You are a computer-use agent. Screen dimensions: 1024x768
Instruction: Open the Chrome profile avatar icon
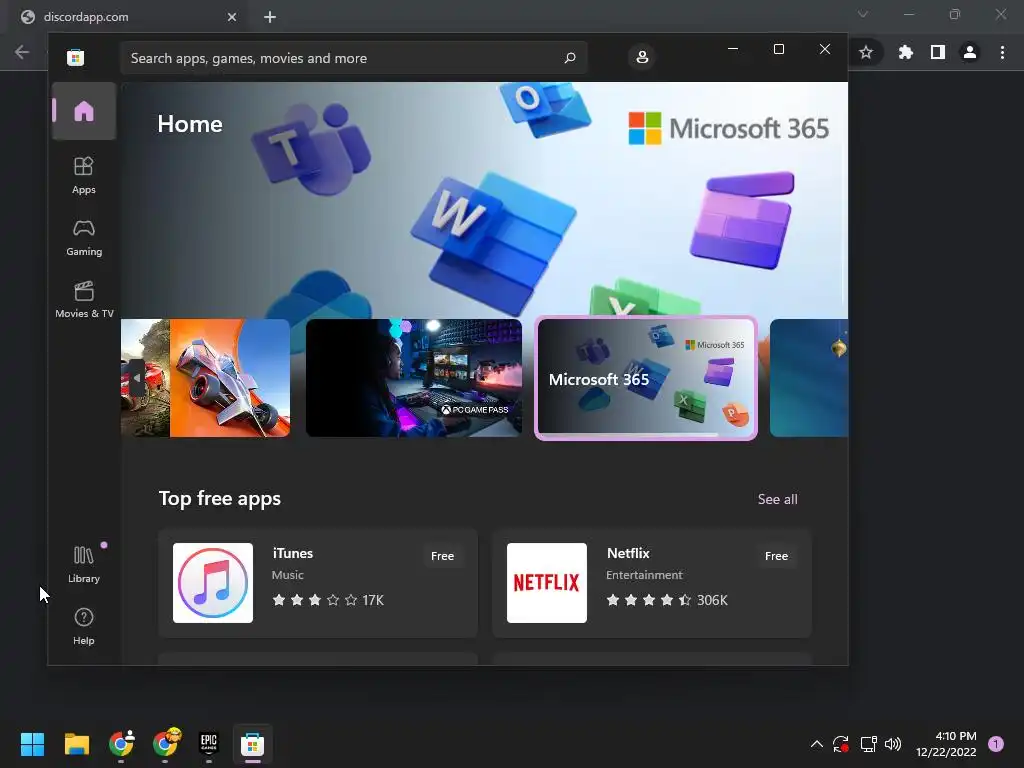pyautogui.click(x=970, y=52)
